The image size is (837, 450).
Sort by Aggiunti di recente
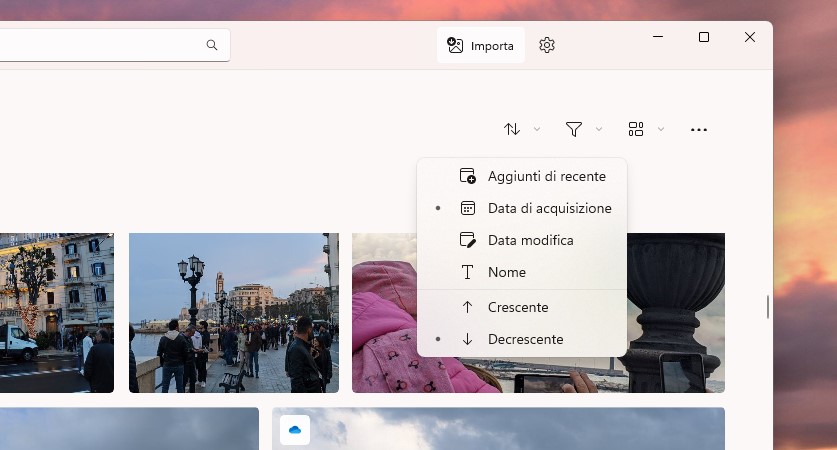522,176
